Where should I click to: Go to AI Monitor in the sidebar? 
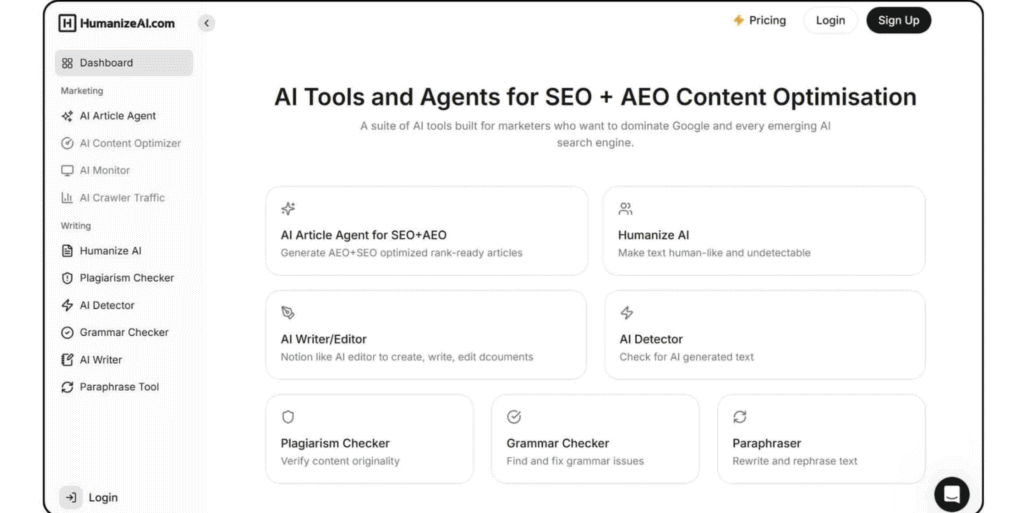104,170
